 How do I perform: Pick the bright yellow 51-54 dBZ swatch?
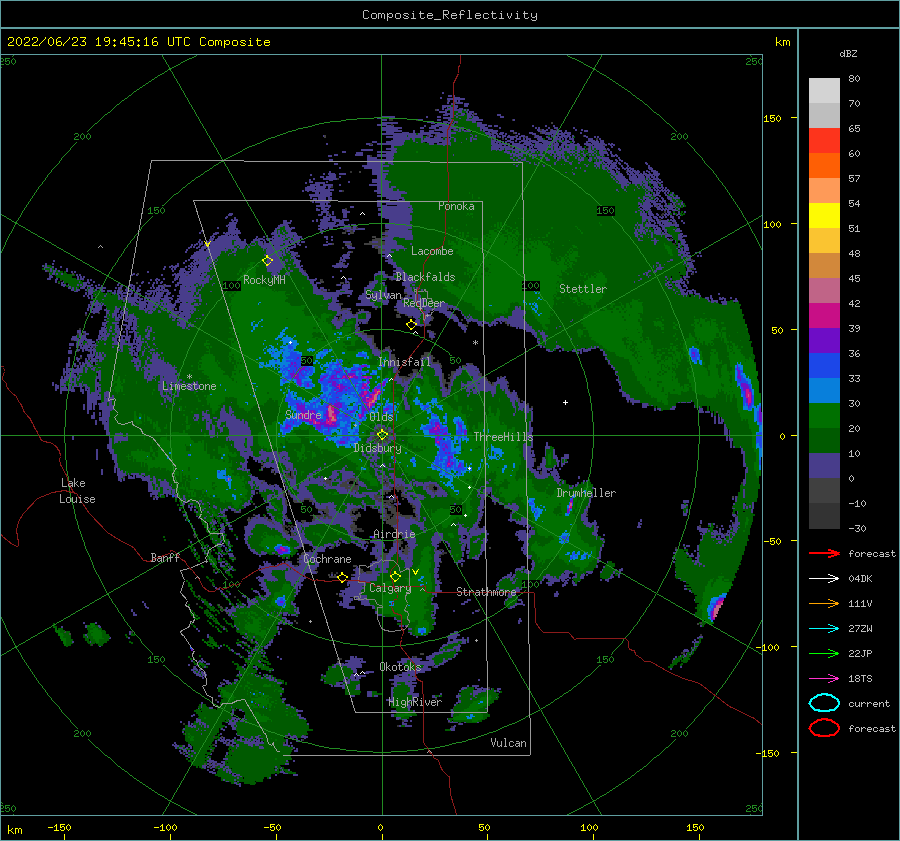824,216
